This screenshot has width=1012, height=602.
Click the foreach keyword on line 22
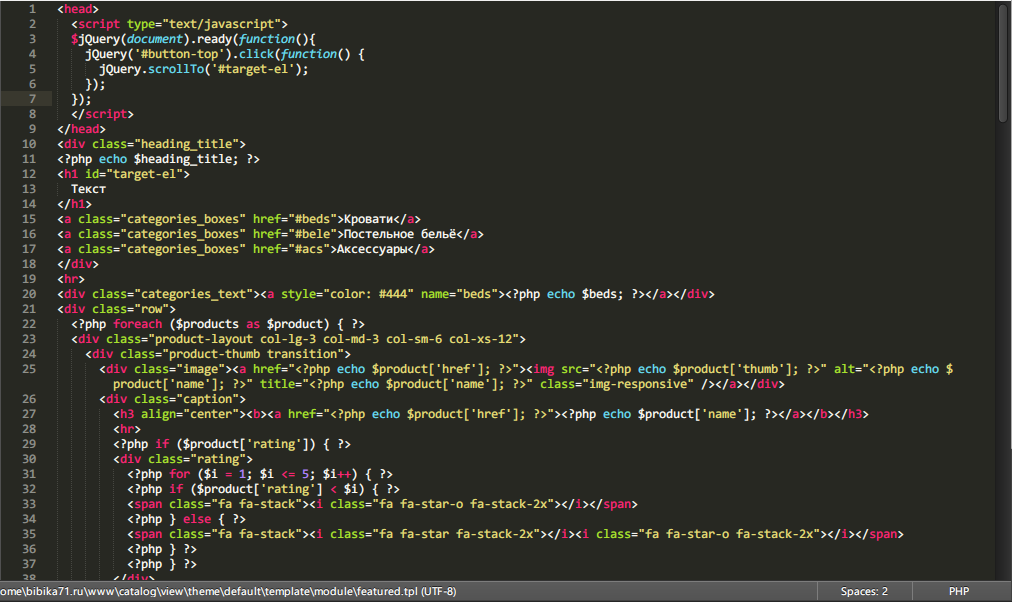click(137, 324)
